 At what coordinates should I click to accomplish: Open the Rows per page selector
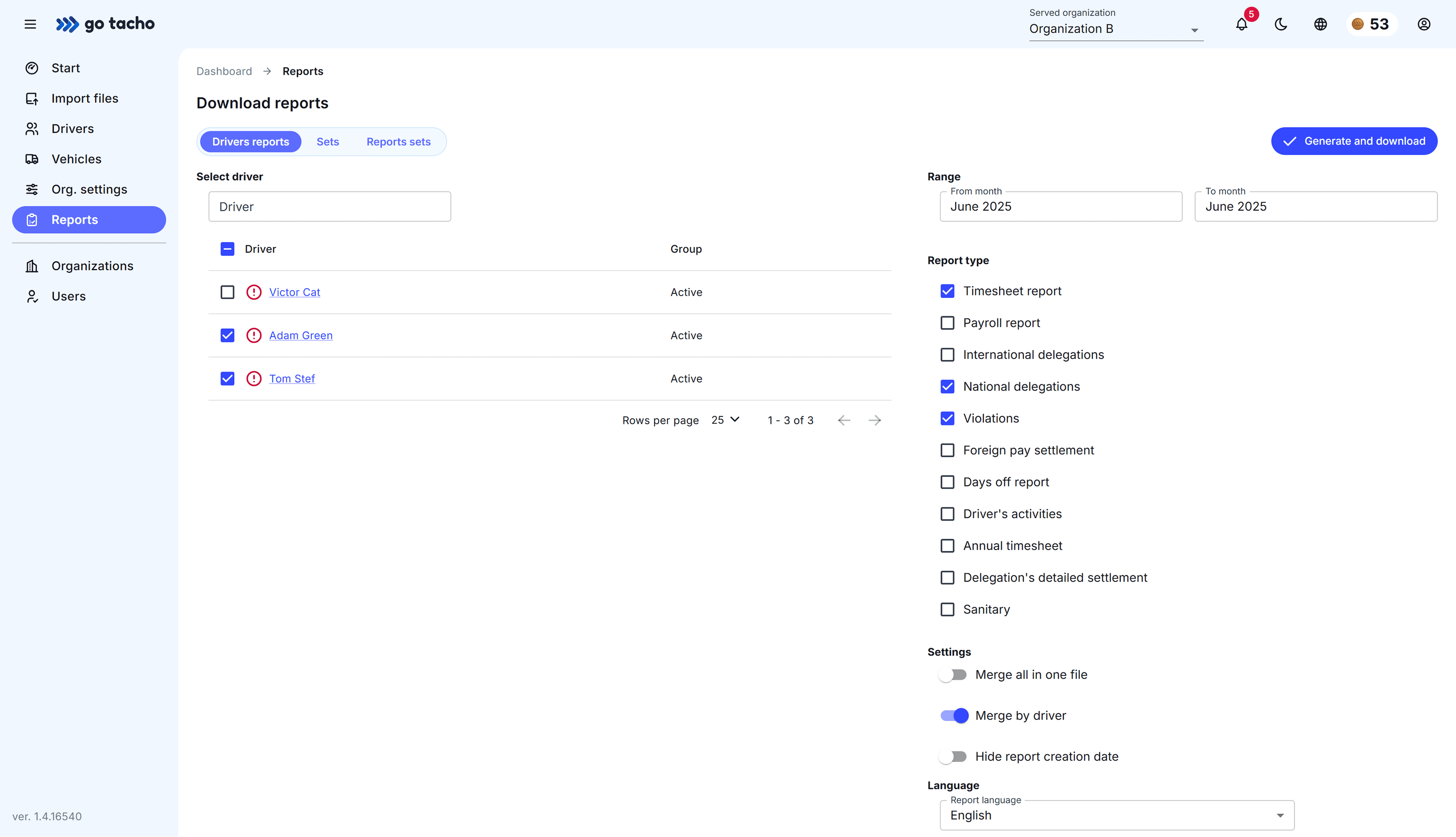pos(725,420)
